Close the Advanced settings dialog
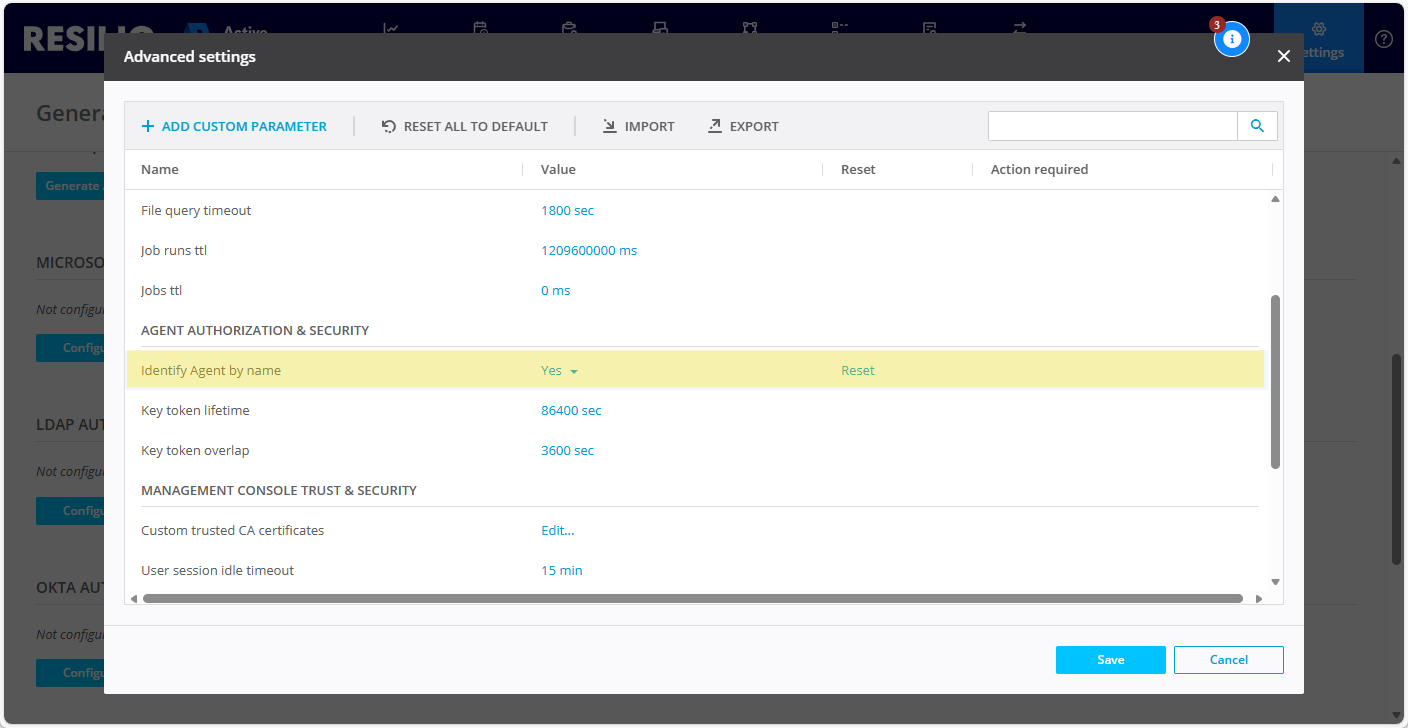 pyautogui.click(x=1284, y=57)
